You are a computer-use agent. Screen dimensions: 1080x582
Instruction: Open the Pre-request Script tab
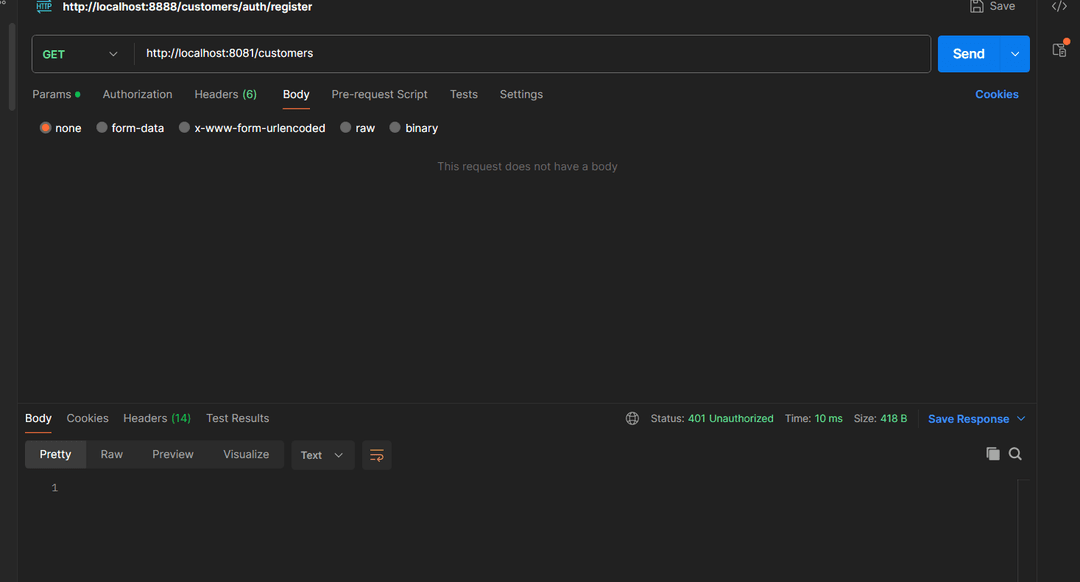379,94
